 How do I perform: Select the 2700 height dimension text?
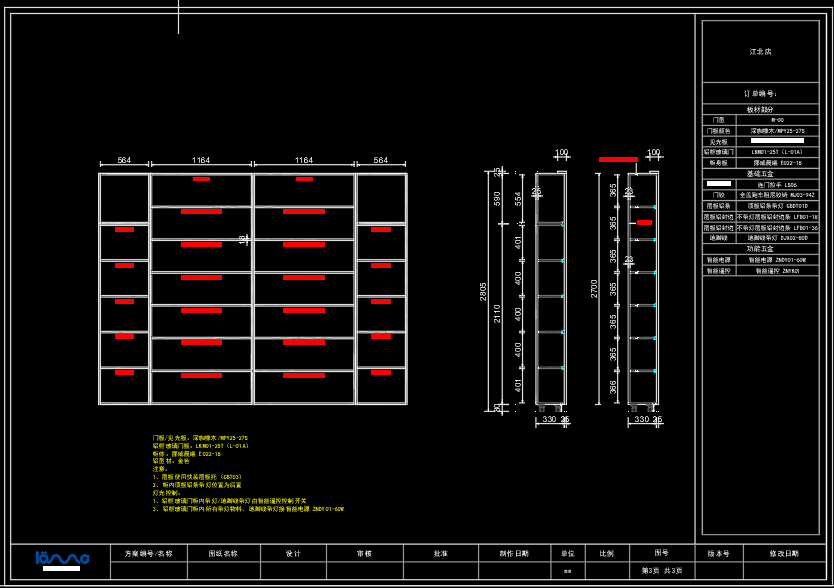594,288
